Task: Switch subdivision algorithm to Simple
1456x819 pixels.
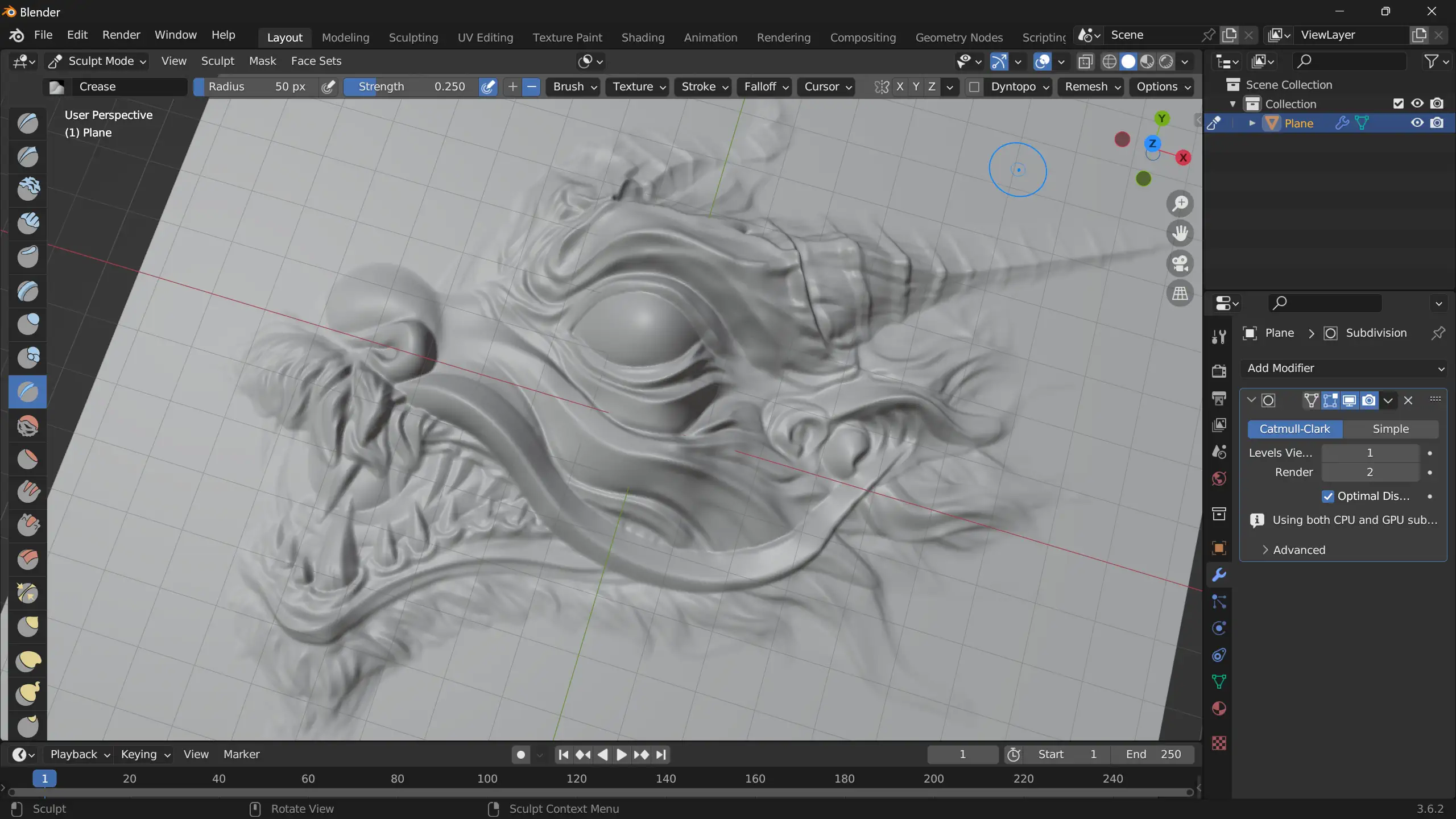Action: click(x=1391, y=429)
